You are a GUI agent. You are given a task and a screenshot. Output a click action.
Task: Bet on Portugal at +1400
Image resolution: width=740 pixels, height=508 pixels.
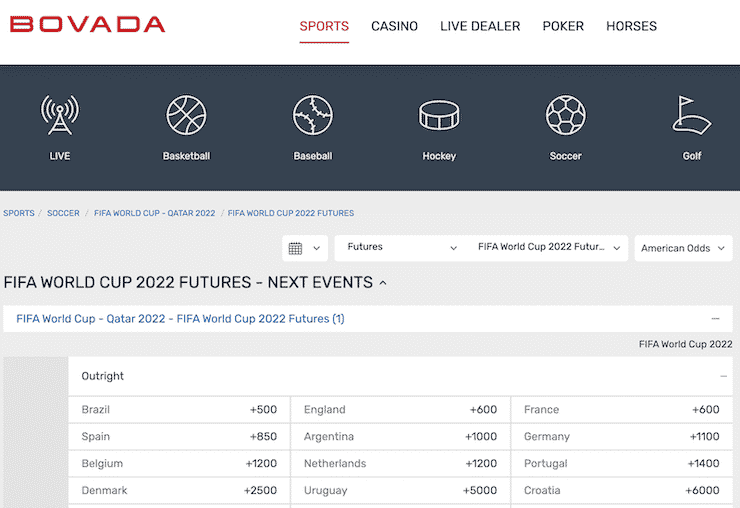622,463
